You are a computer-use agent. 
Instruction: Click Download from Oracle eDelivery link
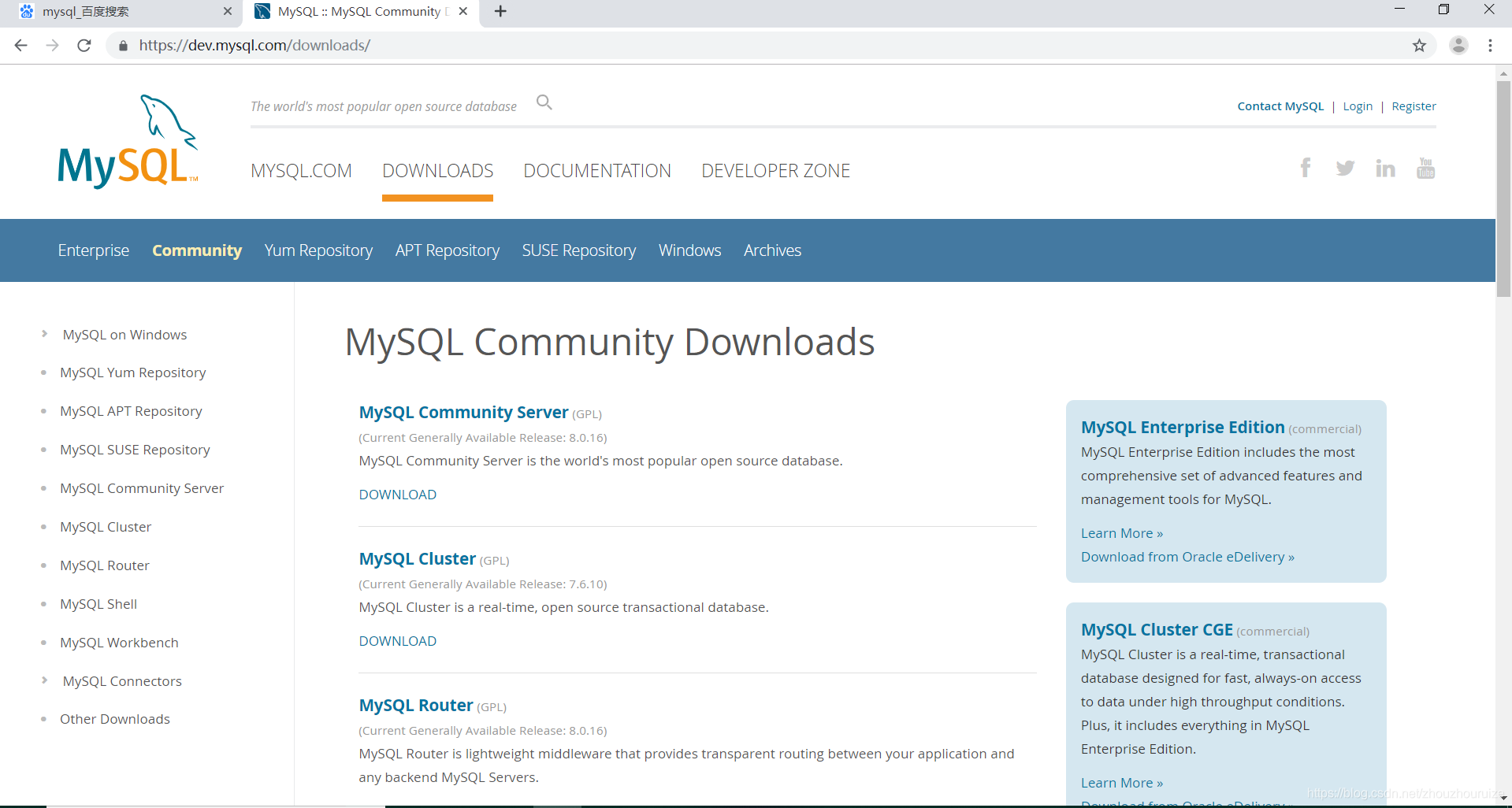click(x=1187, y=557)
